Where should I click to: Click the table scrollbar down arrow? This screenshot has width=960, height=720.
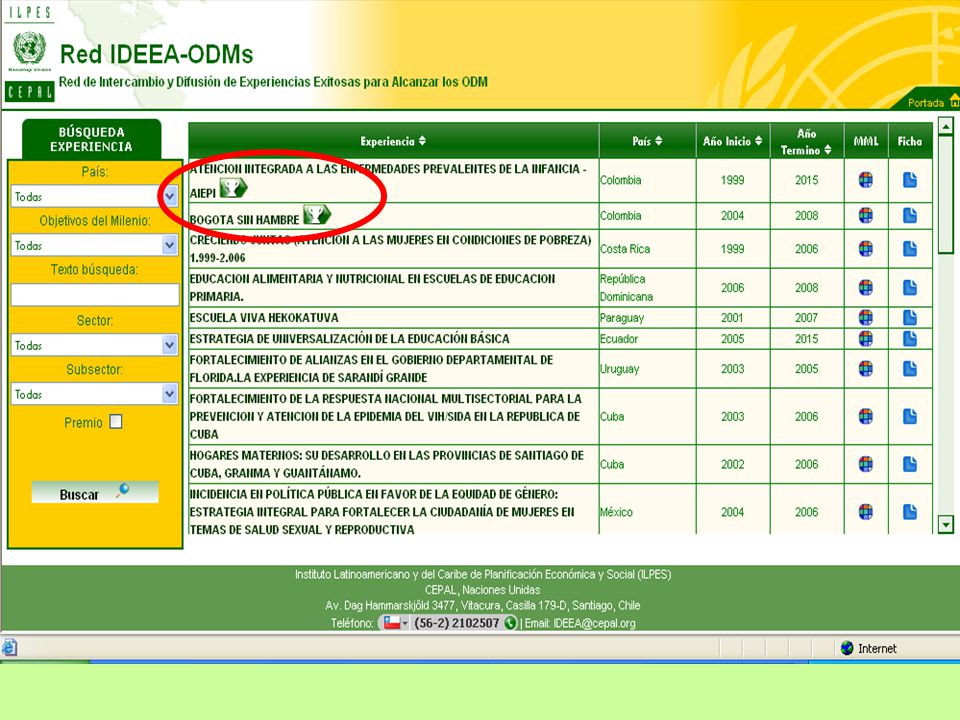tap(946, 525)
